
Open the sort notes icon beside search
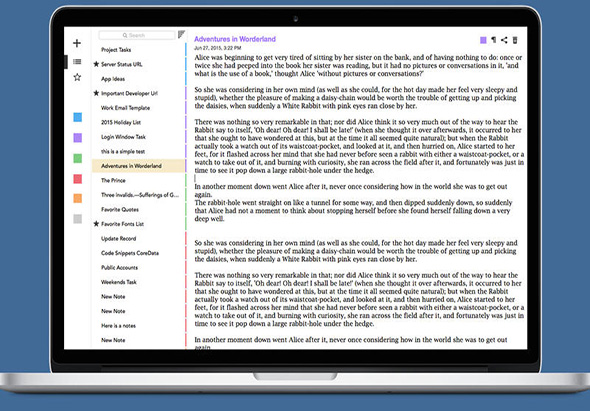click(x=181, y=35)
